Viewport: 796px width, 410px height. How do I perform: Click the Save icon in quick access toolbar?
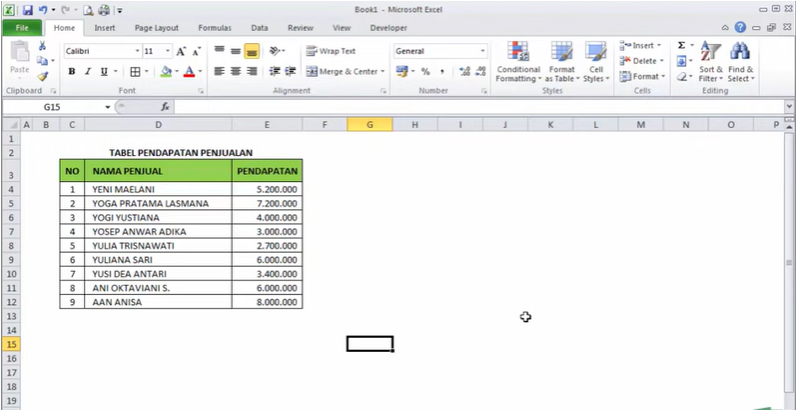click(27, 9)
